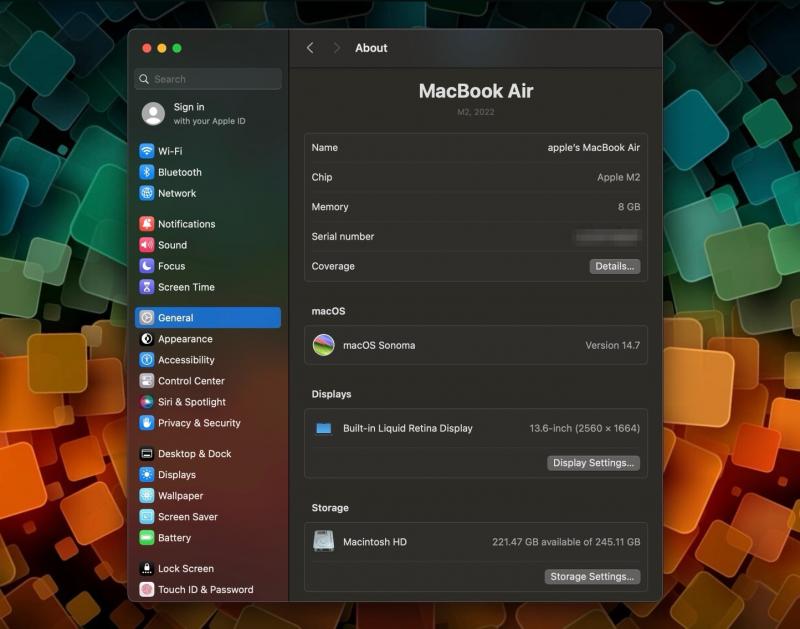
Task: Select the Lock Screen padlock icon
Action: point(147,568)
